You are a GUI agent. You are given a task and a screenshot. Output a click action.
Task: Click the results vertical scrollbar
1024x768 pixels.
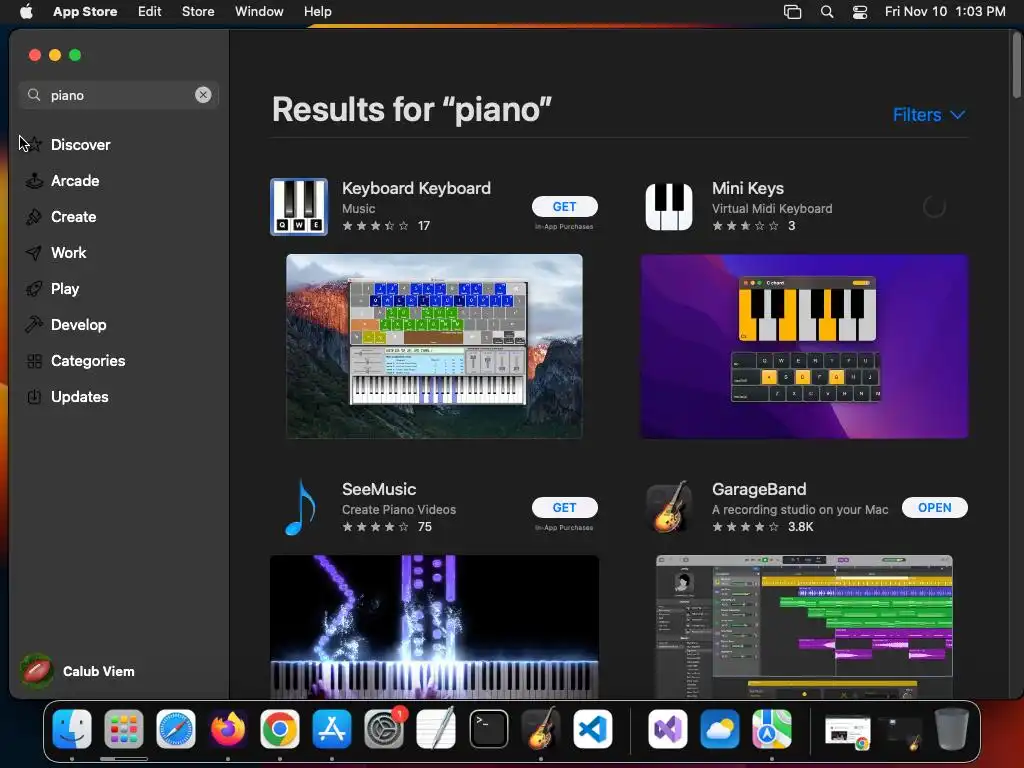(x=1017, y=65)
